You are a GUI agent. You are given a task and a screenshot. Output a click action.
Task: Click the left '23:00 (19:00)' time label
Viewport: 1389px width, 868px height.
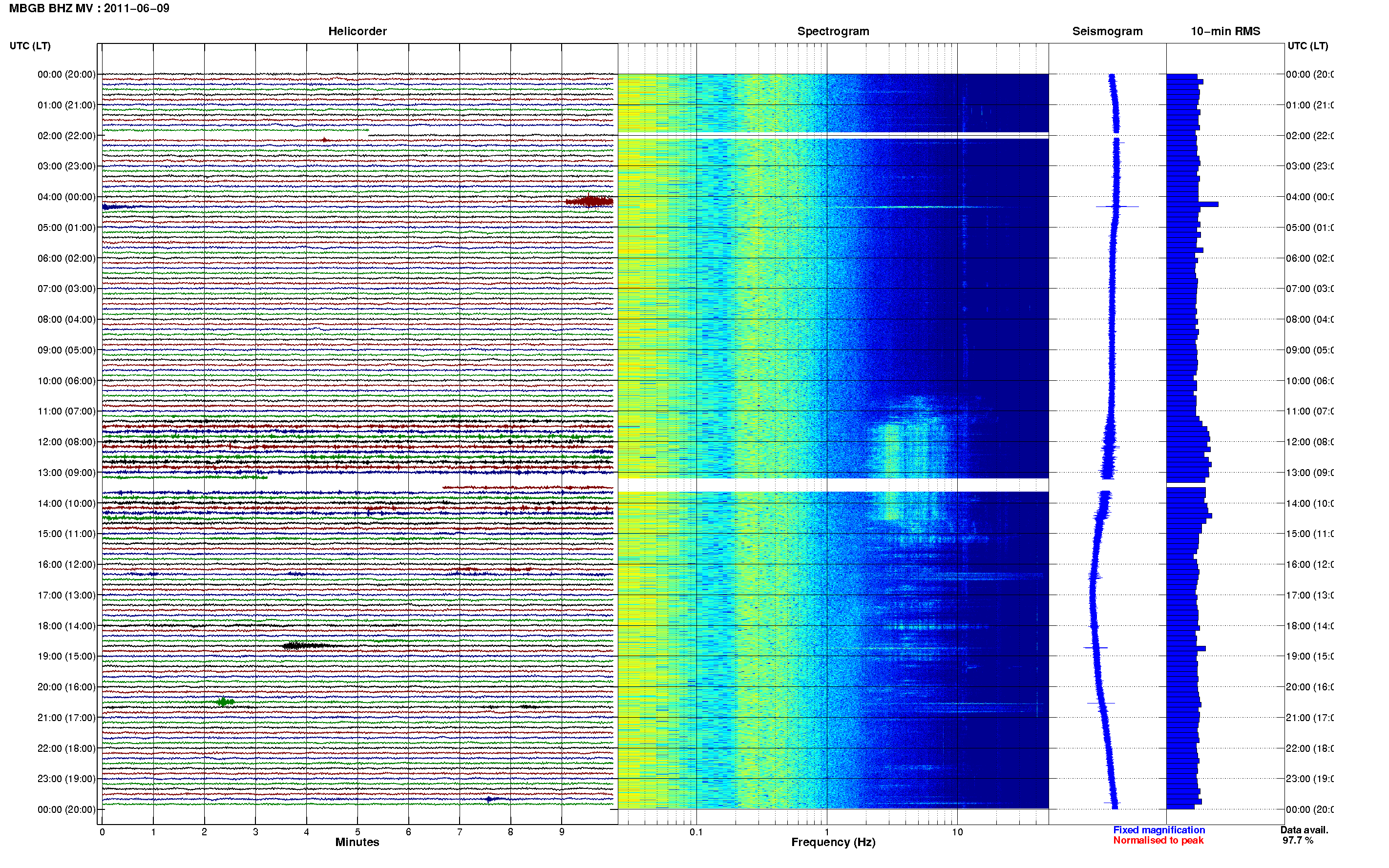coord(66,779)
